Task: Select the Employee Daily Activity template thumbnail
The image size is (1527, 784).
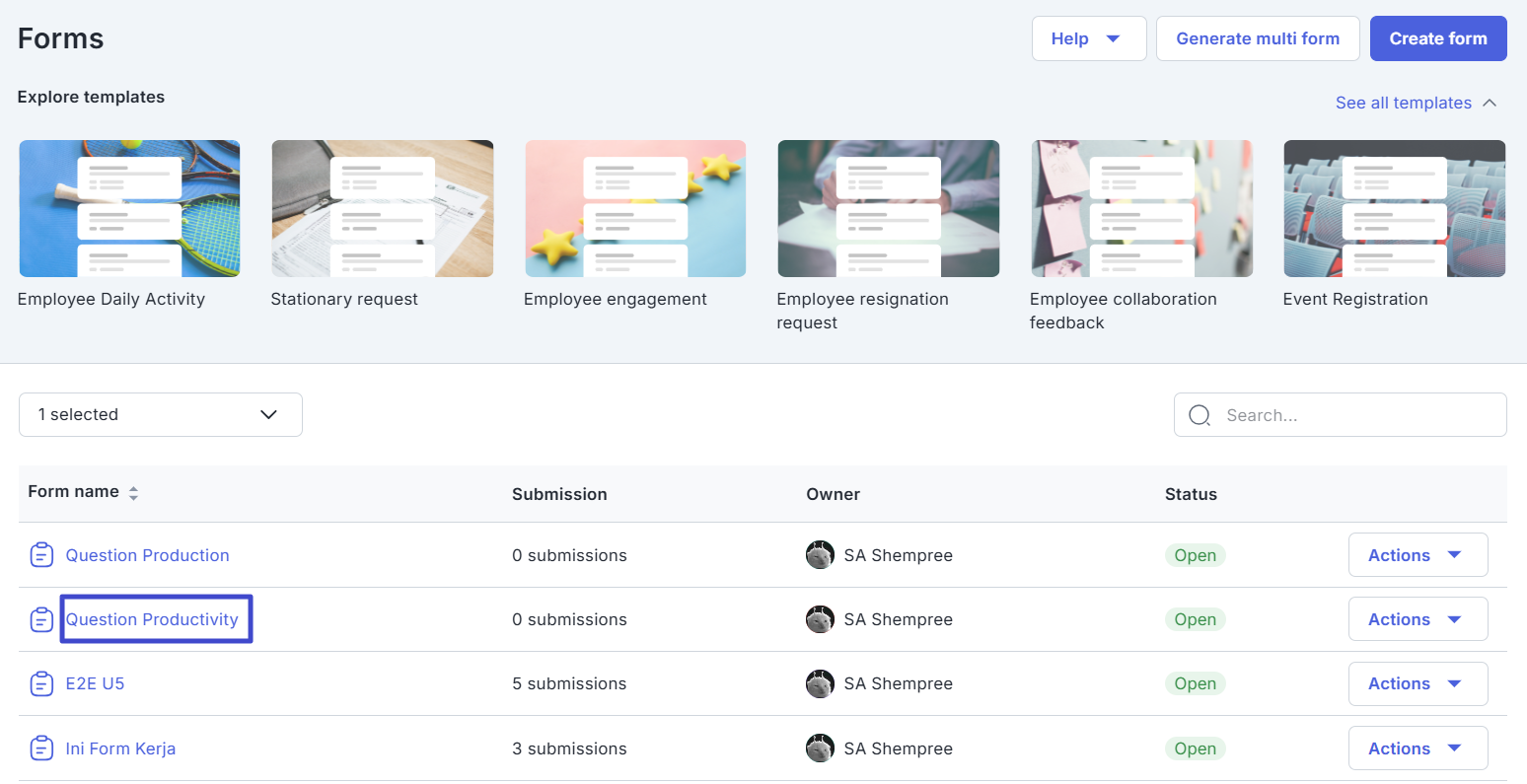Action: (x=129, y=208)
